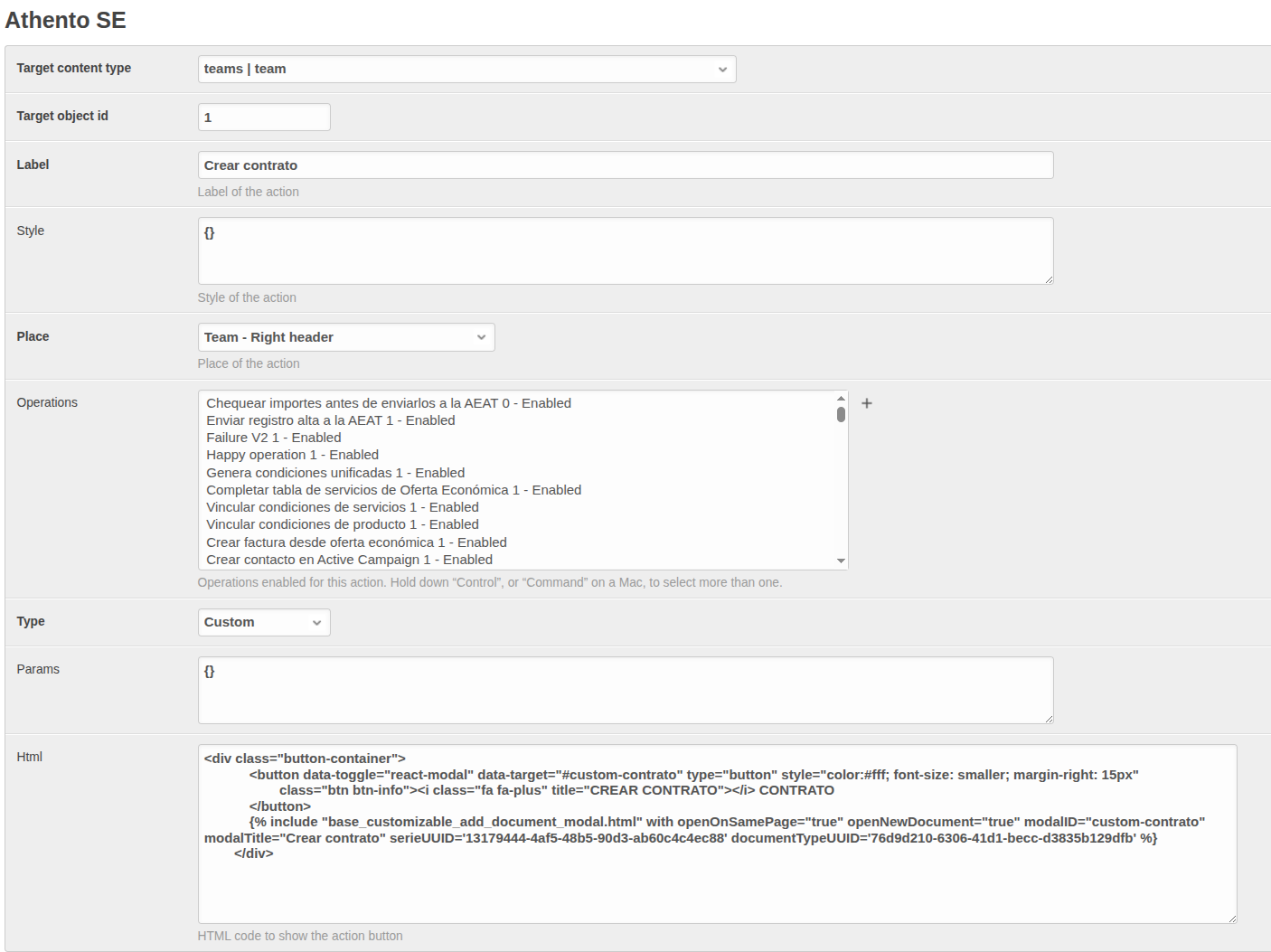Select Genera condiciones unificadas 1 operation
This screenshot has height=952, width=1271.
(335, 473)
